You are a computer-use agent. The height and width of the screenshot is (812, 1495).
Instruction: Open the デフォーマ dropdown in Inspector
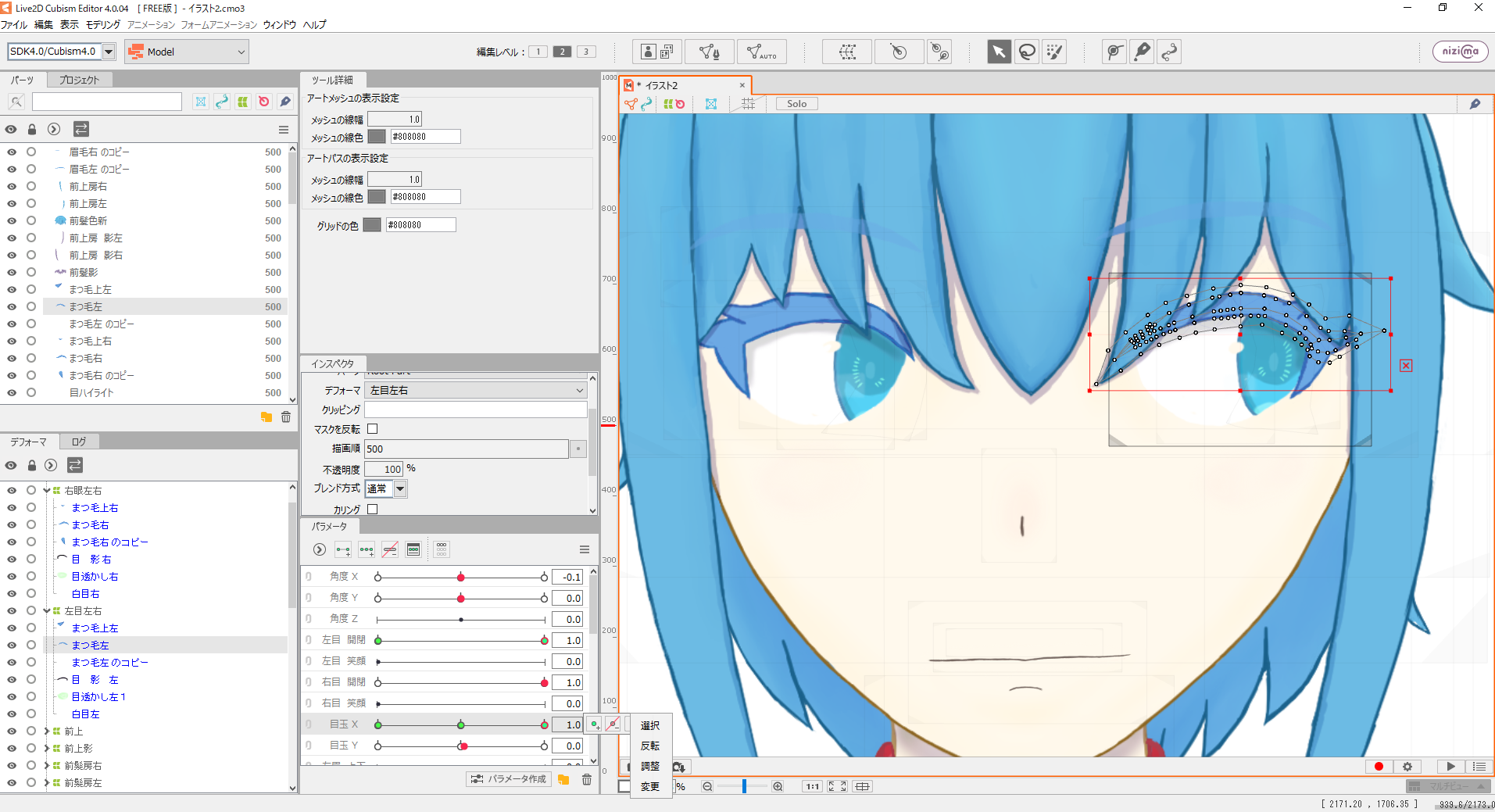pyautogui.click(x=476, y=390)
